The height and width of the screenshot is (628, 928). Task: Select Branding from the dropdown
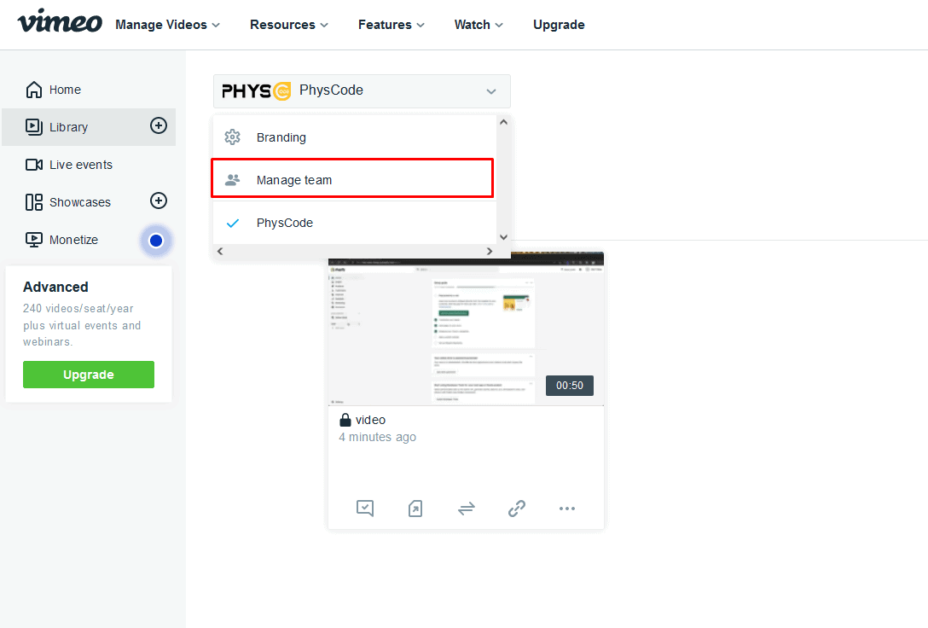tap(354, 137)
